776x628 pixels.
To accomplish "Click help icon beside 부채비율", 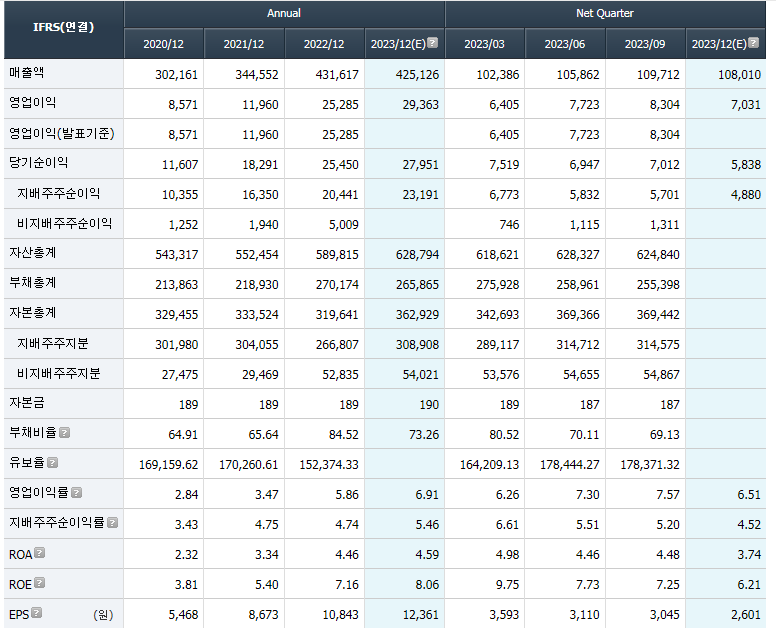I will (x=64, y=433).
